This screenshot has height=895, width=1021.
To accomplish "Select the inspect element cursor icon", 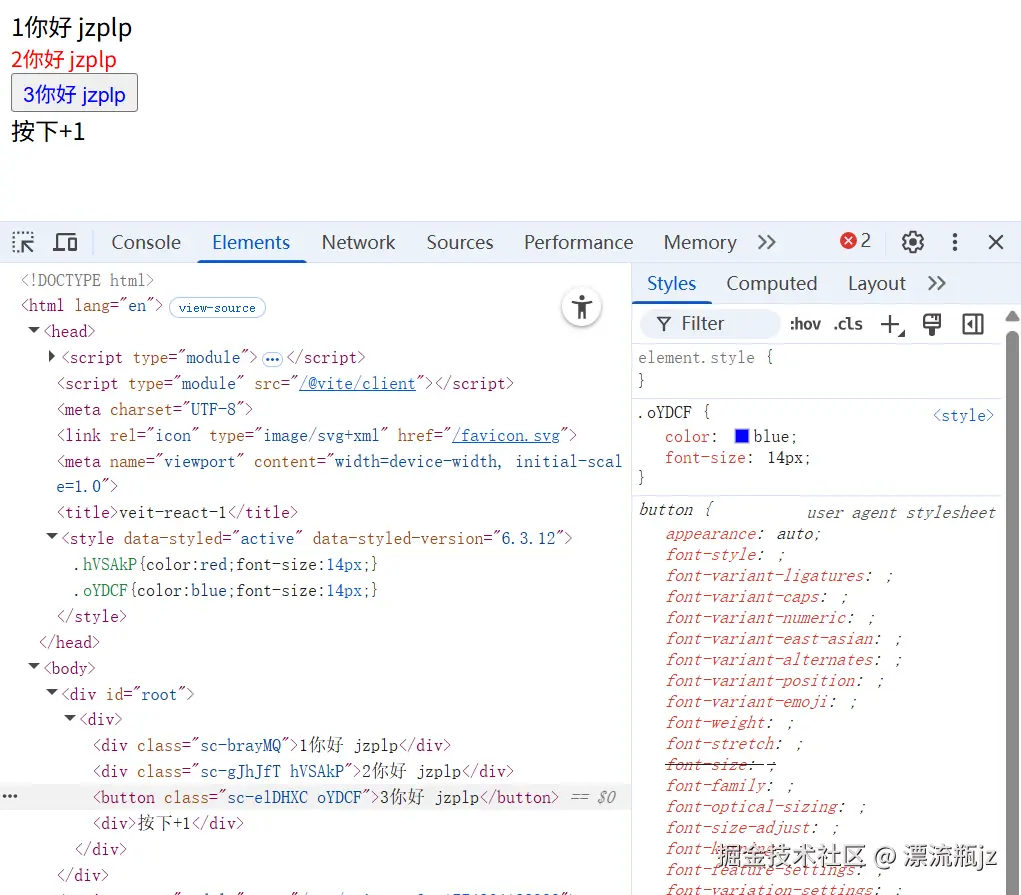I will (22, 242).
